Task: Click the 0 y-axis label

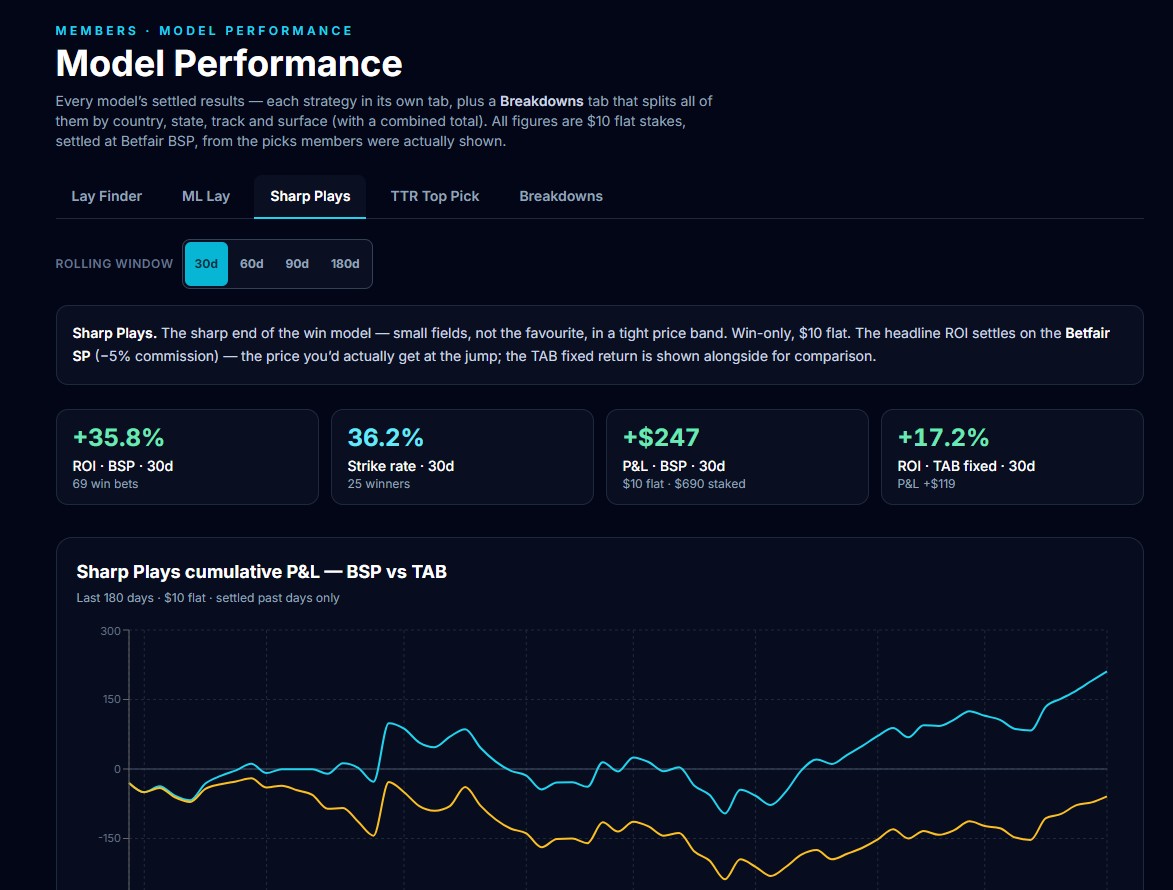Action: click(x=117, y=769)
